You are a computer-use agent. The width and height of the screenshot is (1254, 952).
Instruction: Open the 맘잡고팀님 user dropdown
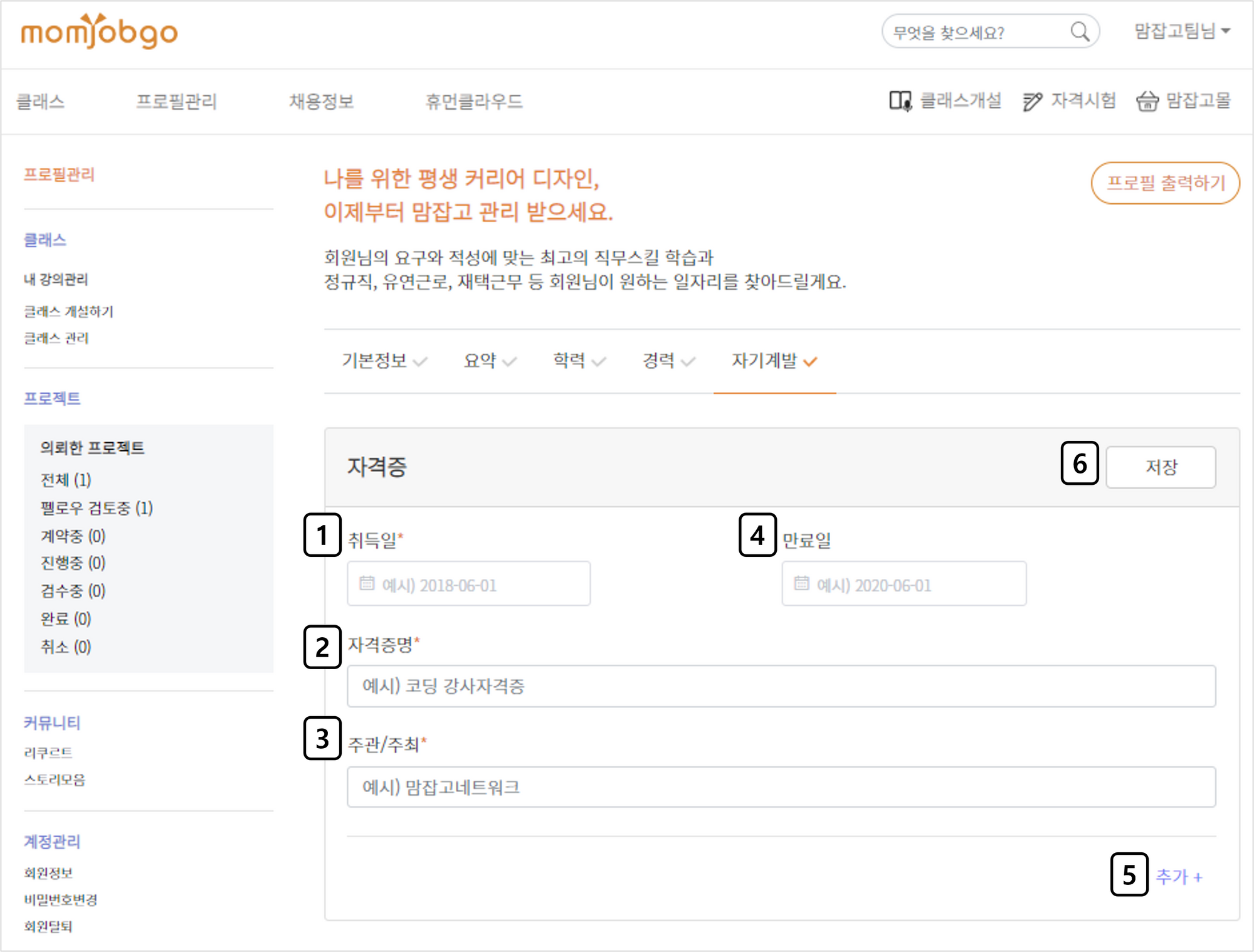(1182, 31)
